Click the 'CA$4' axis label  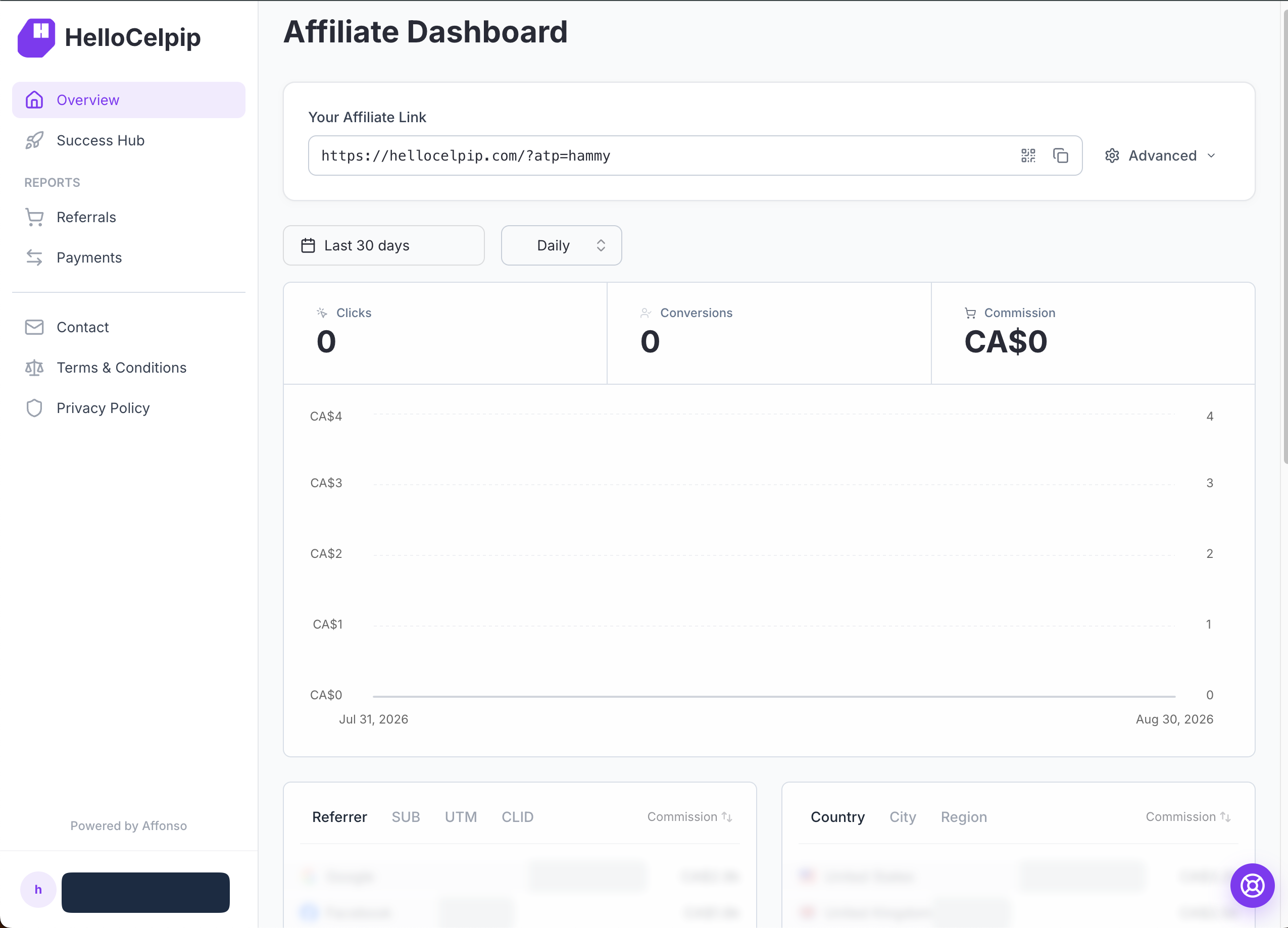(x=326, y=416)
